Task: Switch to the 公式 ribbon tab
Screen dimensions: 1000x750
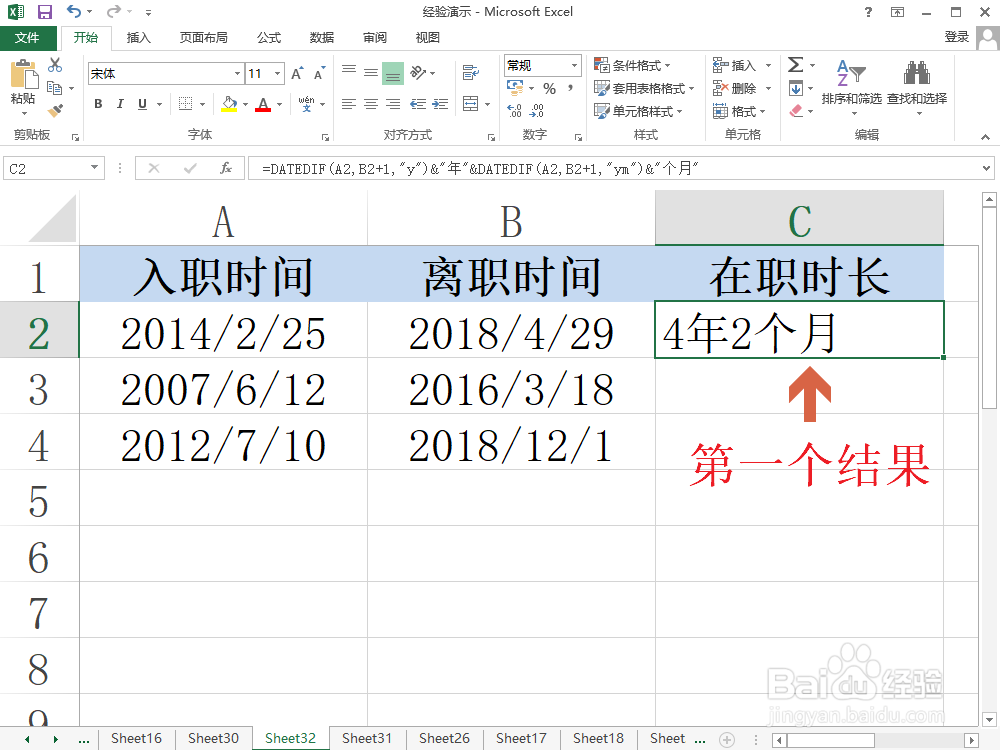Action: [x=269, y=38]
